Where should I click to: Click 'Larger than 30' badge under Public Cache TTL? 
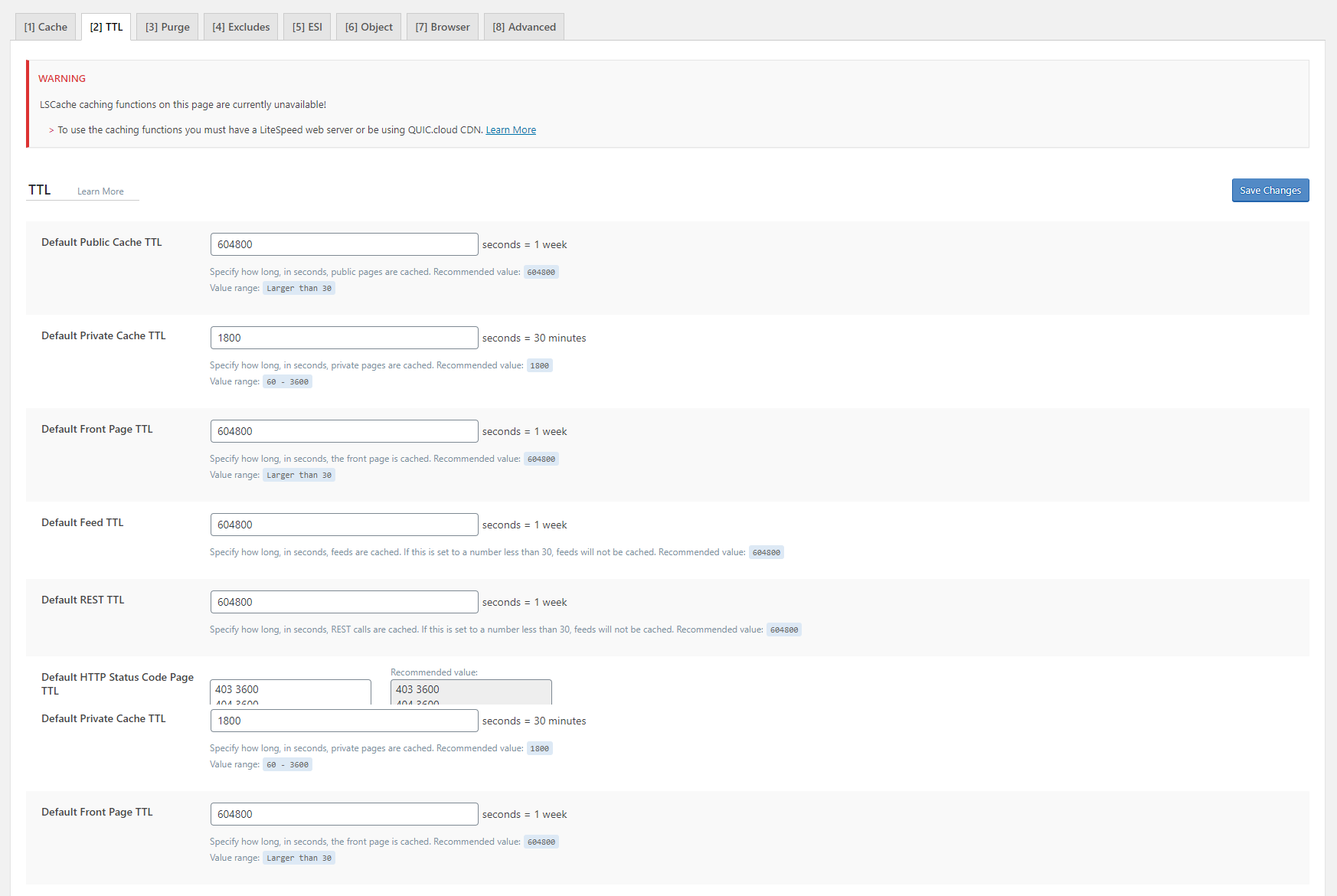(299, 289)
